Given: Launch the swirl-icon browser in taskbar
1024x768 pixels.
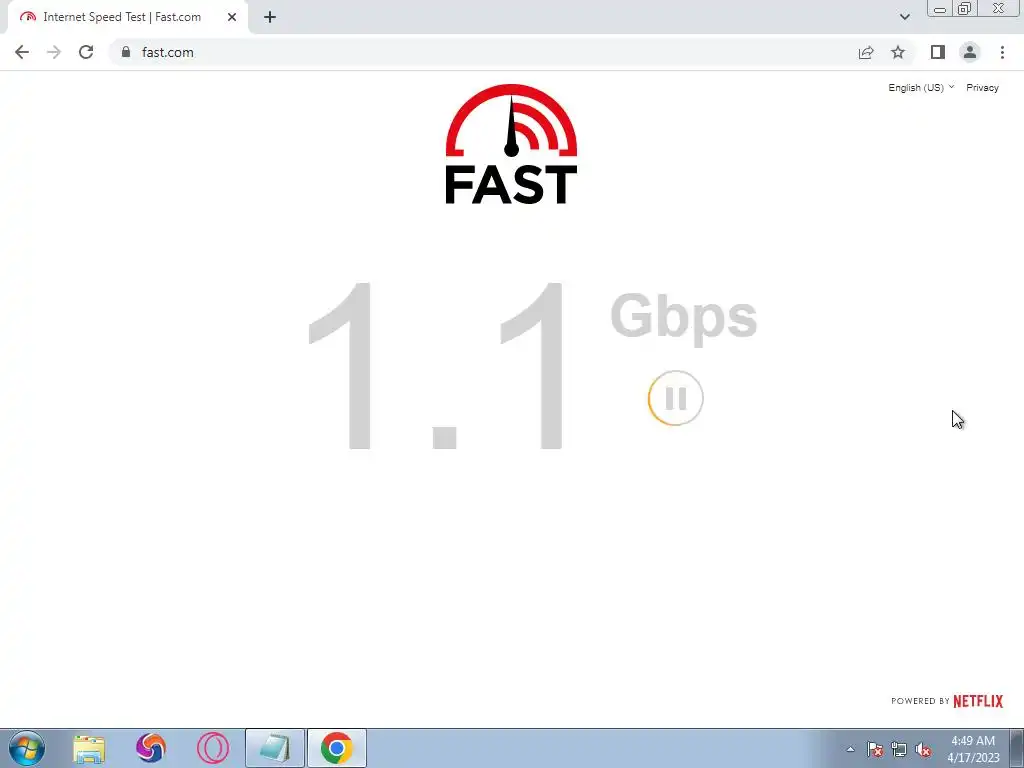Looking at the screenshot, I should coord(151,748).
